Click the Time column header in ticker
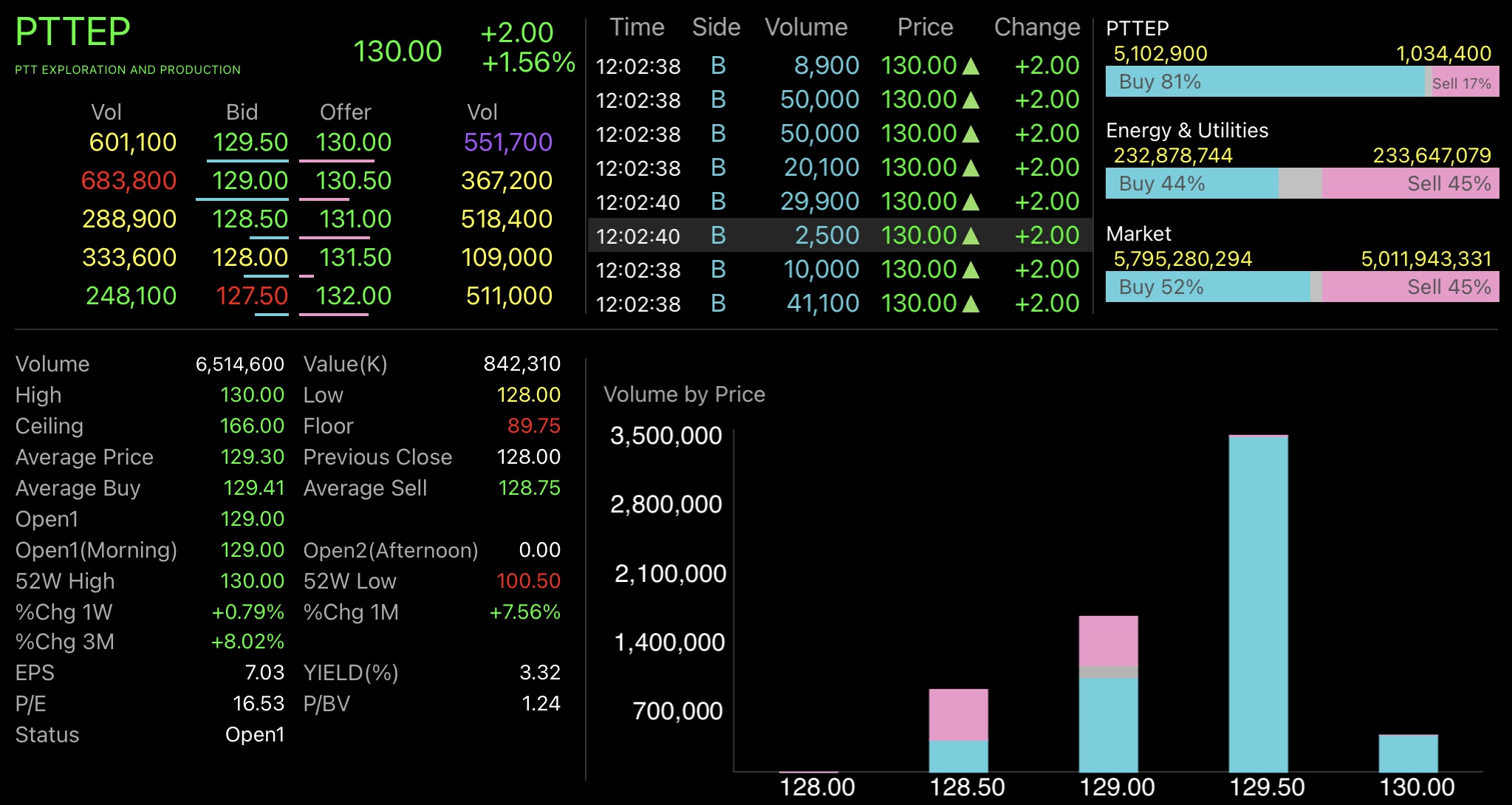This screenshot has width=1512, height=805. click(637, 27)
